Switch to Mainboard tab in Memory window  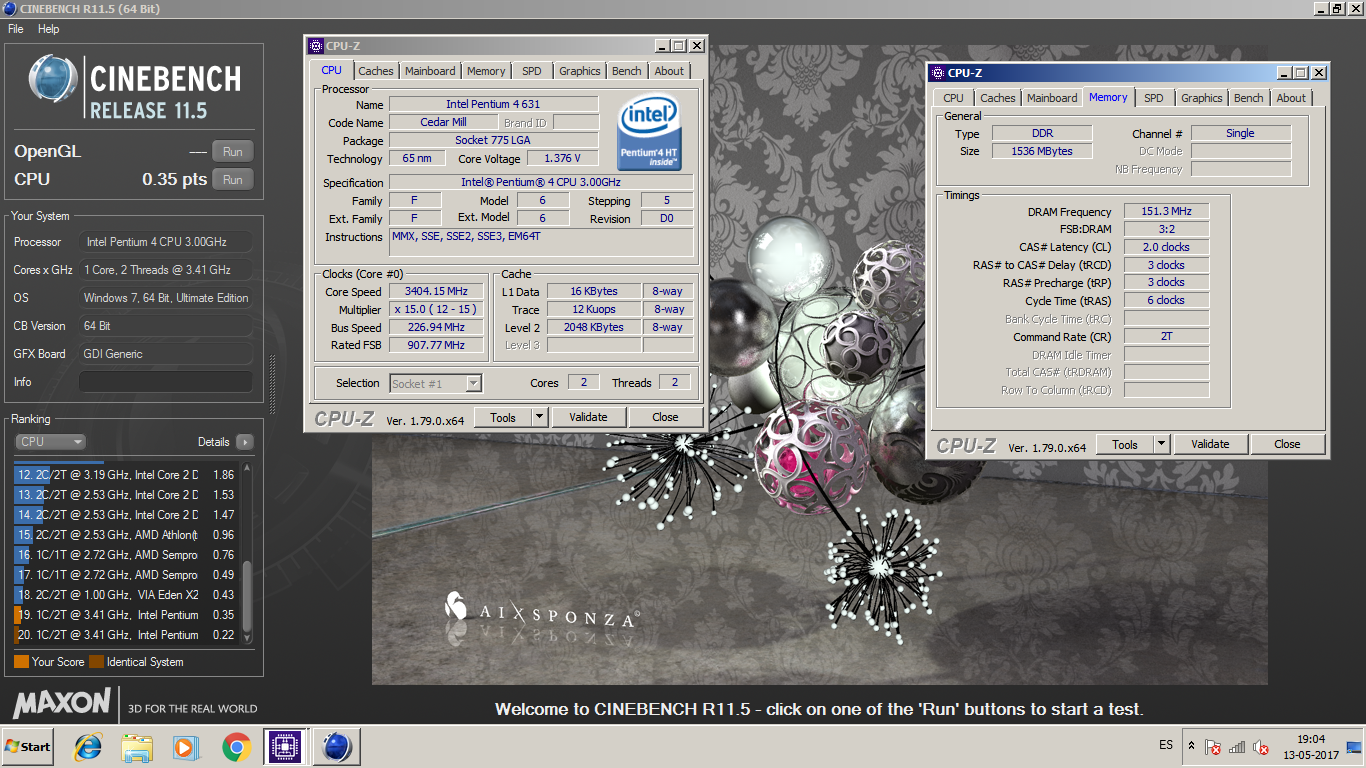(1052, 98)
